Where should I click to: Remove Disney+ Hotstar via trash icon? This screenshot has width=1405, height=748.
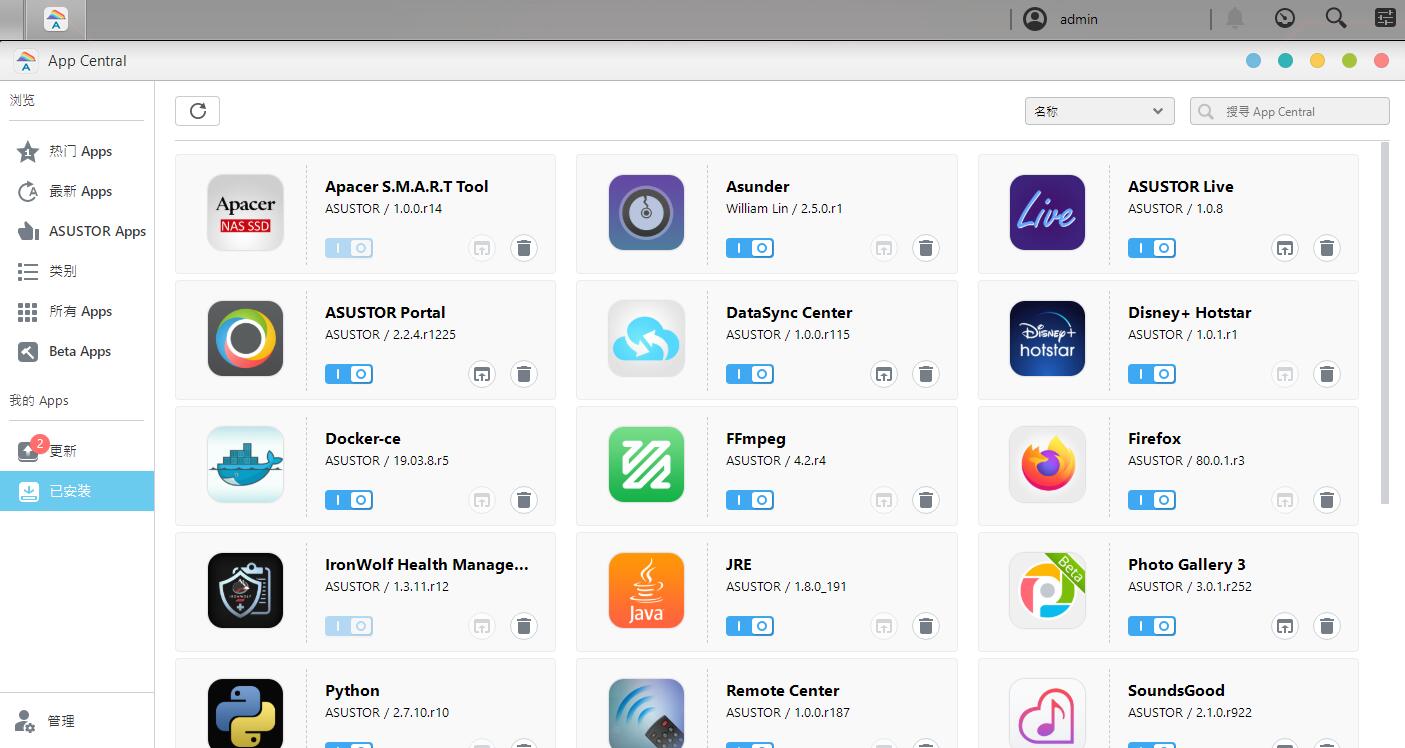click(1326, 374)
